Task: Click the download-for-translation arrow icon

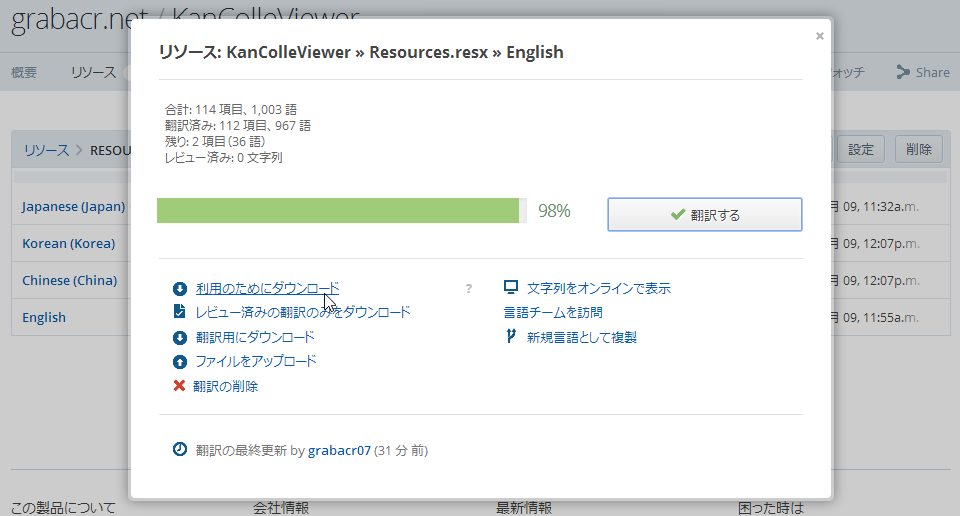Action: coord(179,337)
